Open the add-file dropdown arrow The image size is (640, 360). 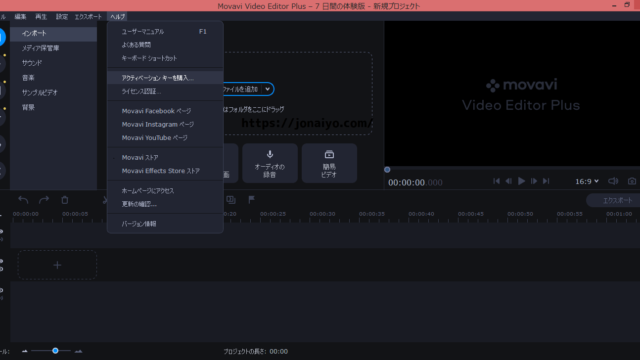click(267, 89)
